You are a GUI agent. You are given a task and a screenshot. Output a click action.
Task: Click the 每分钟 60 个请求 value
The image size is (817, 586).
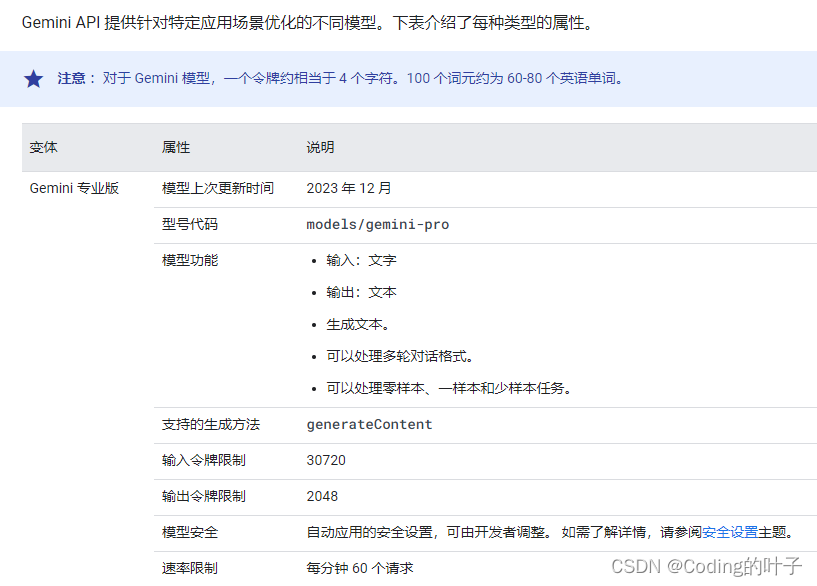pos(360,568)
